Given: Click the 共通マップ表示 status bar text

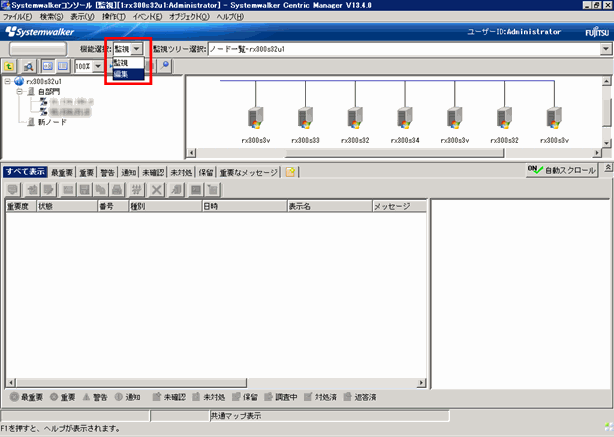Looking at the screenshot, I should [236, 416].
